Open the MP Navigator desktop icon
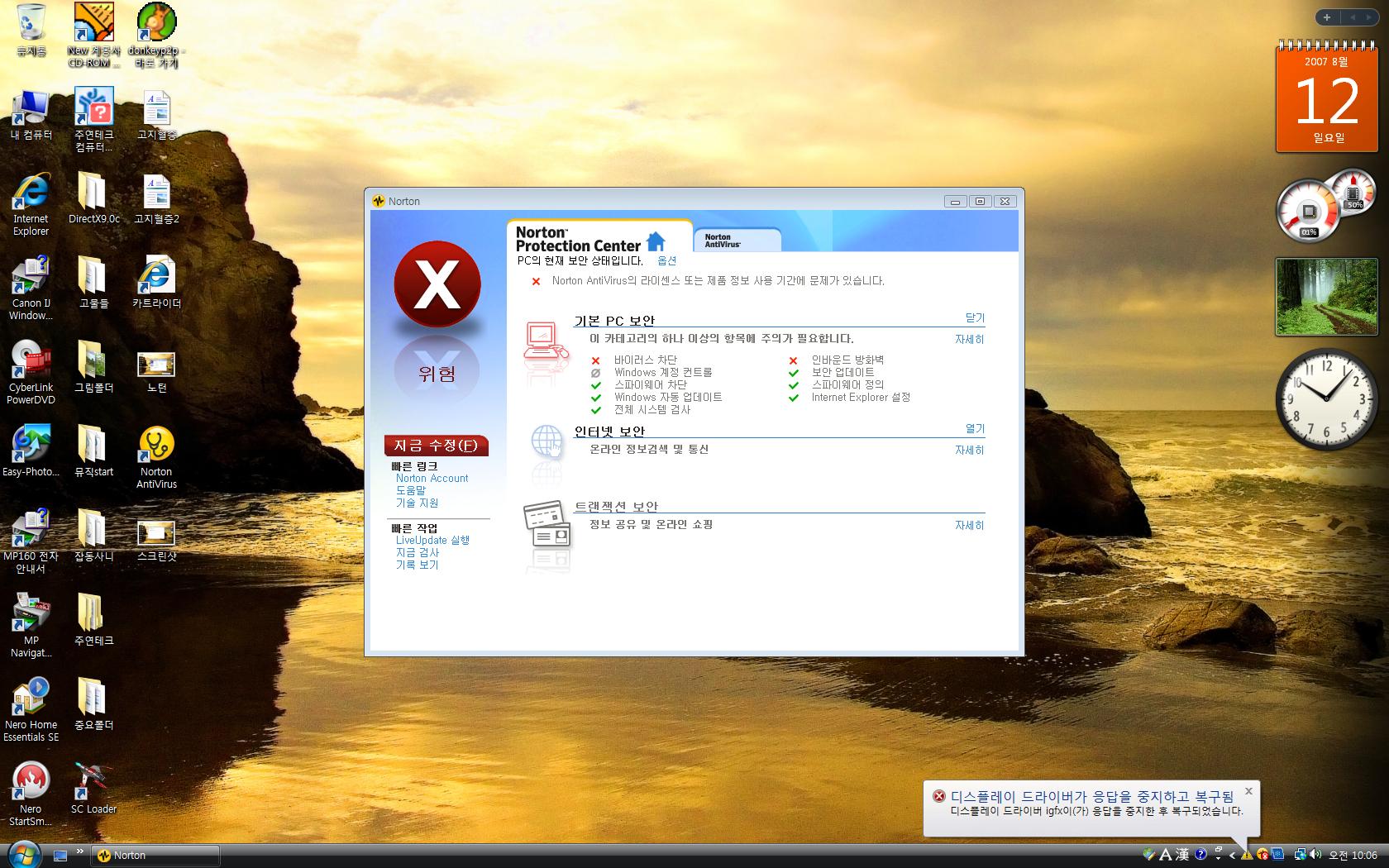1389x868 pixels. [31, 626]
